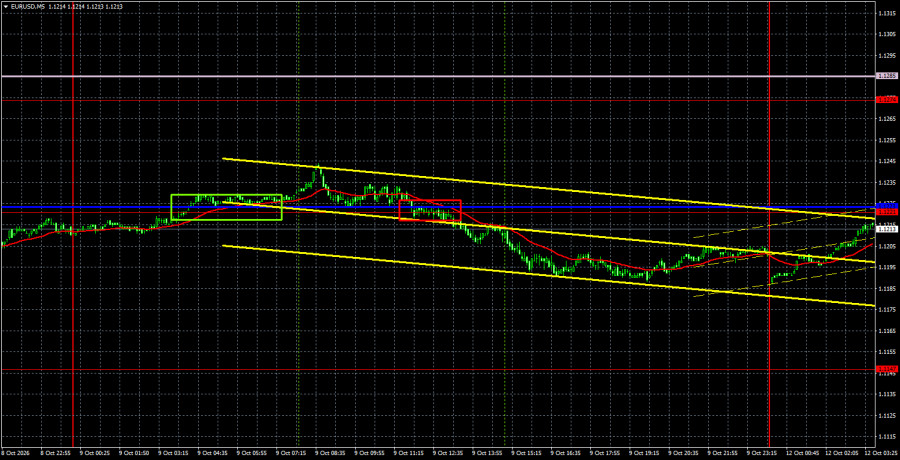Click the current price label 1.1213
900x460 pixels.
pyautogui.click(x=887, y=229)
